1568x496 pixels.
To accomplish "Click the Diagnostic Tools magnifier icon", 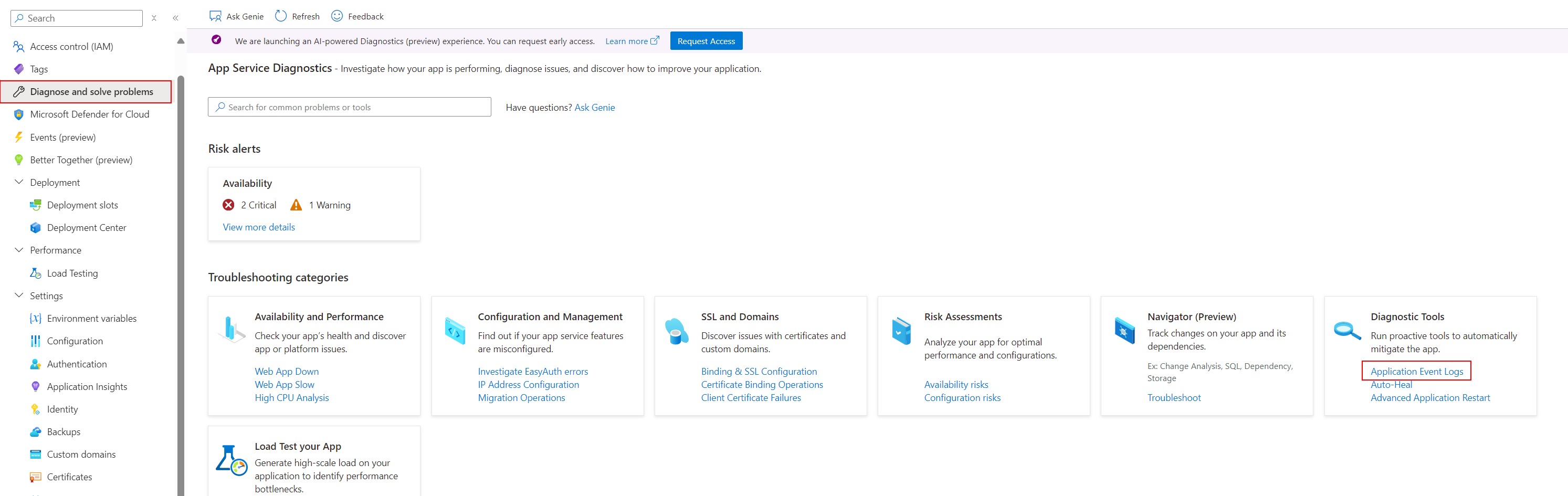I will [x=1347, y=330].
